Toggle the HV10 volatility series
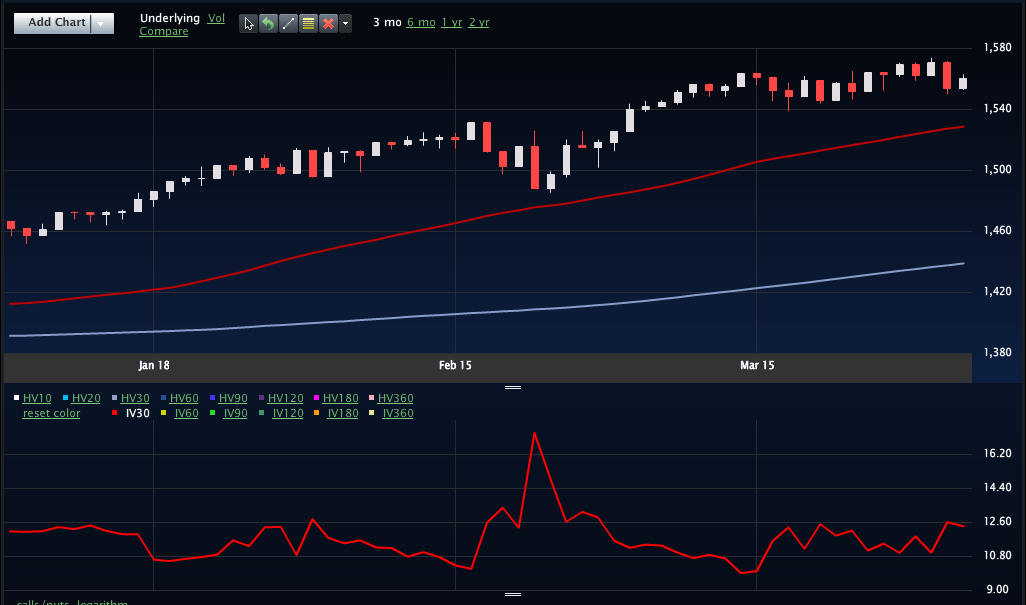The image size is (1026, 605). pos(37,398)
